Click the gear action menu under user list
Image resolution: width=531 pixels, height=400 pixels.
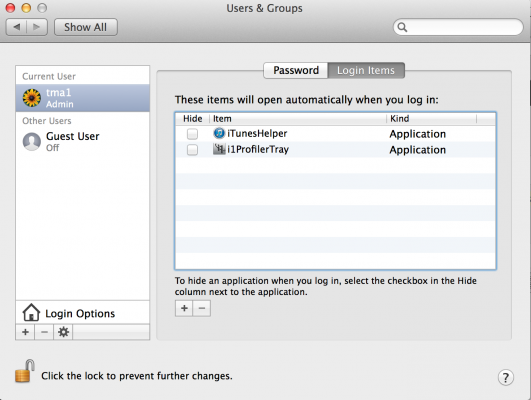[63, 332]
